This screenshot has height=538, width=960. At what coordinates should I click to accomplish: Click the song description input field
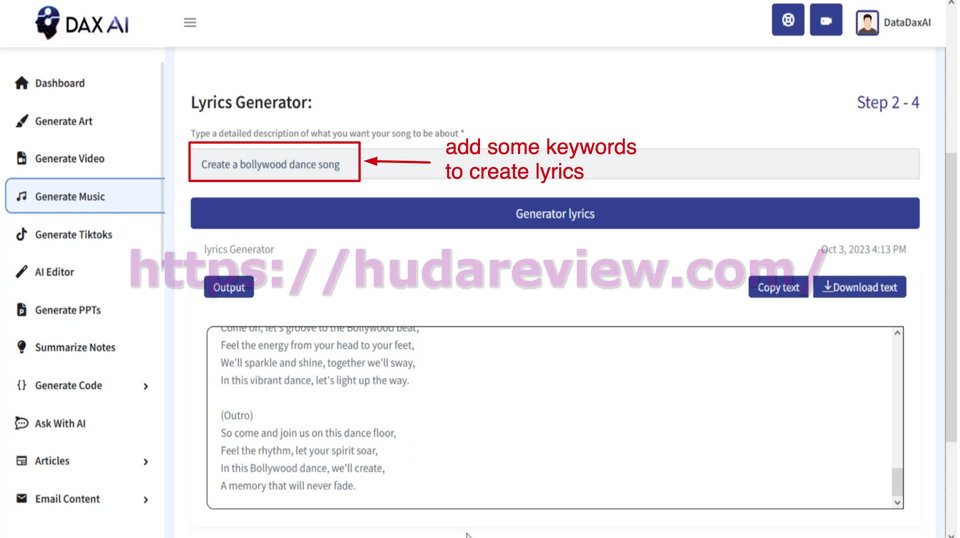554,164
